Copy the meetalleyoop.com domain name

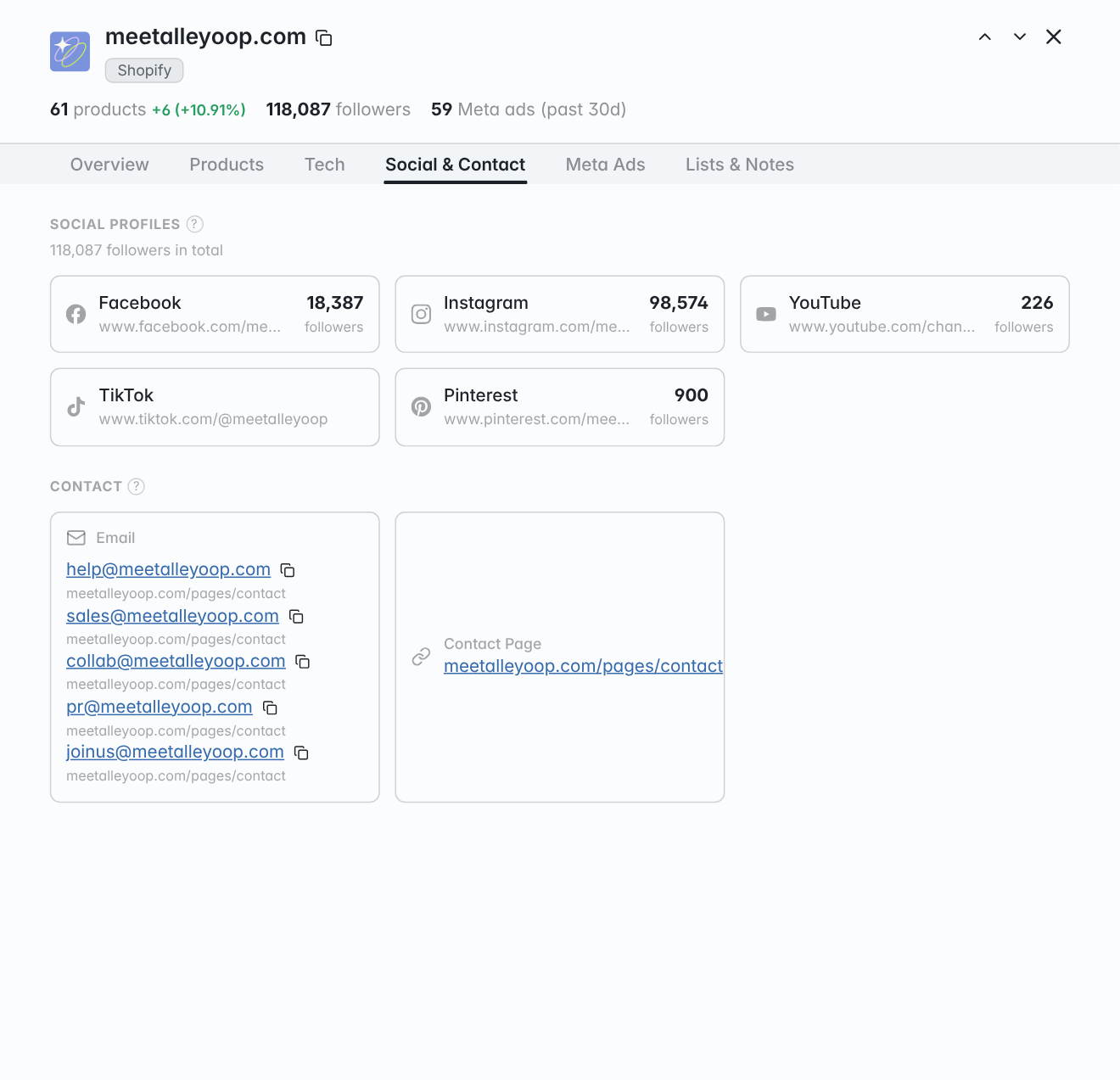[324, 37]
